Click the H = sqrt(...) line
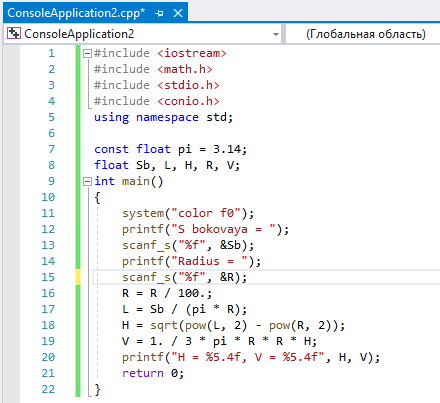The width and height of the screenshot is (440, 403). click(233, 325)
